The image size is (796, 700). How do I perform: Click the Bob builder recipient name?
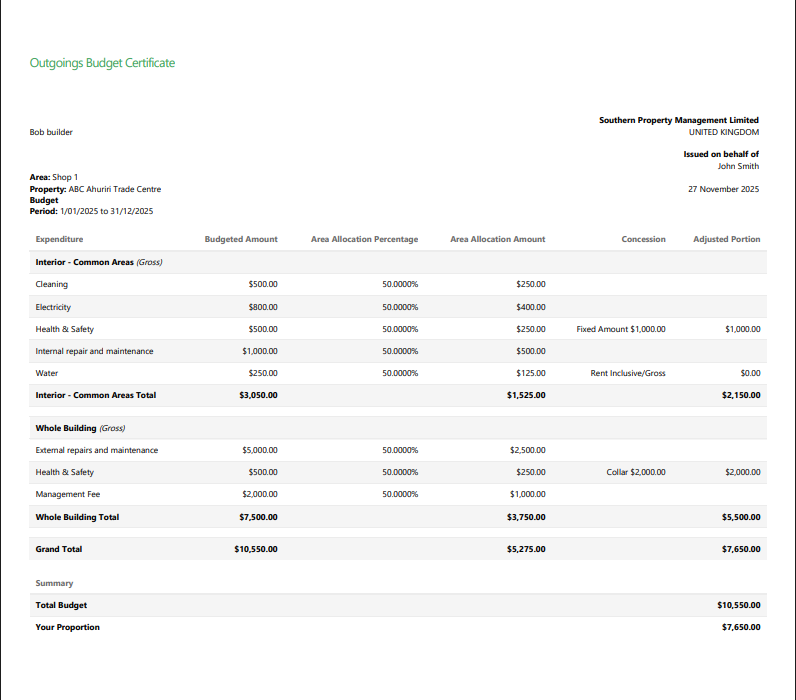coord(51,132)
